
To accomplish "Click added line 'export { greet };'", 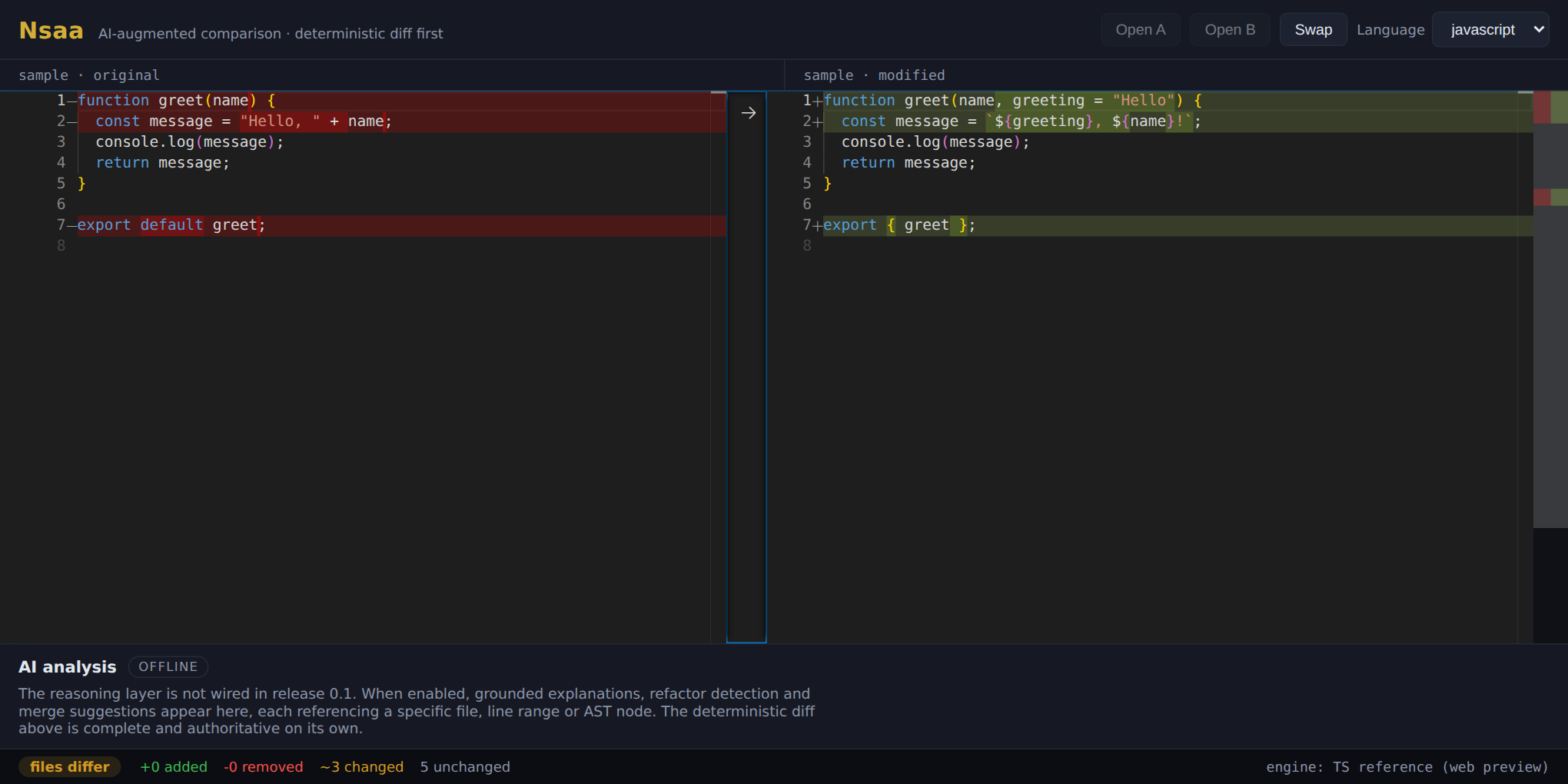I will [1178, 225].
